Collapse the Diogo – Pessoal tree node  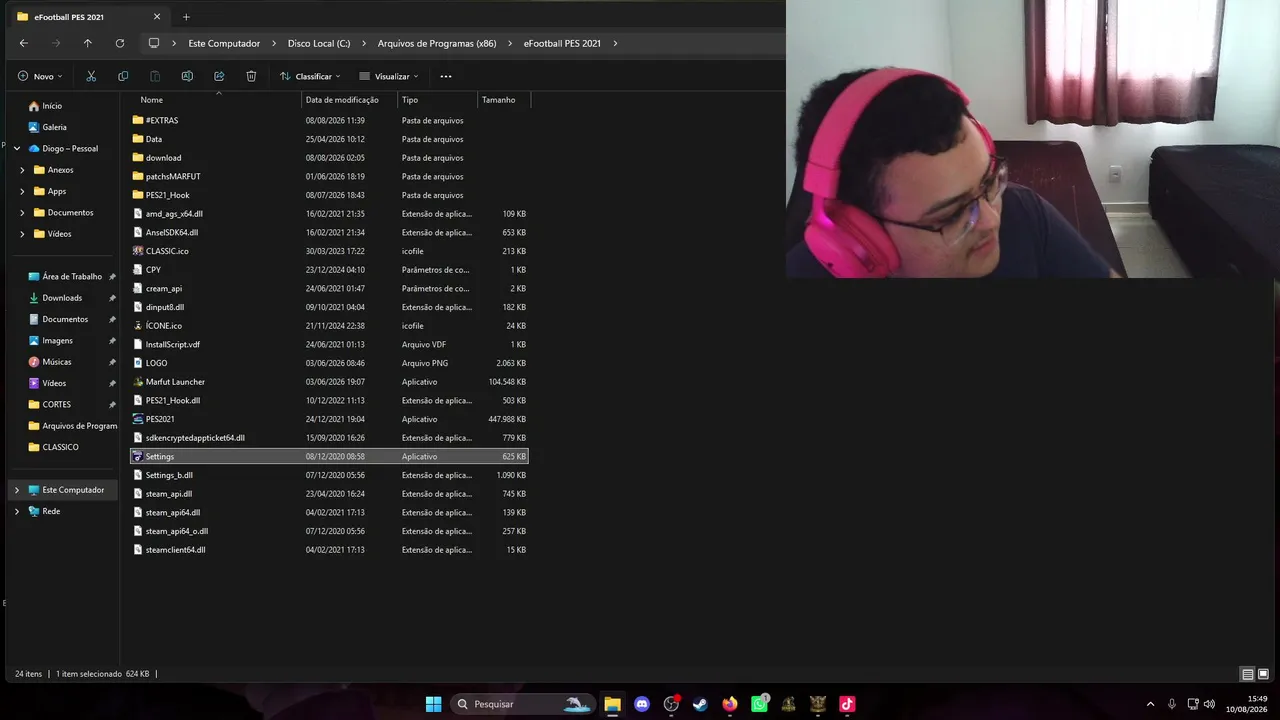pyautogui.click(x=17, y=149)
